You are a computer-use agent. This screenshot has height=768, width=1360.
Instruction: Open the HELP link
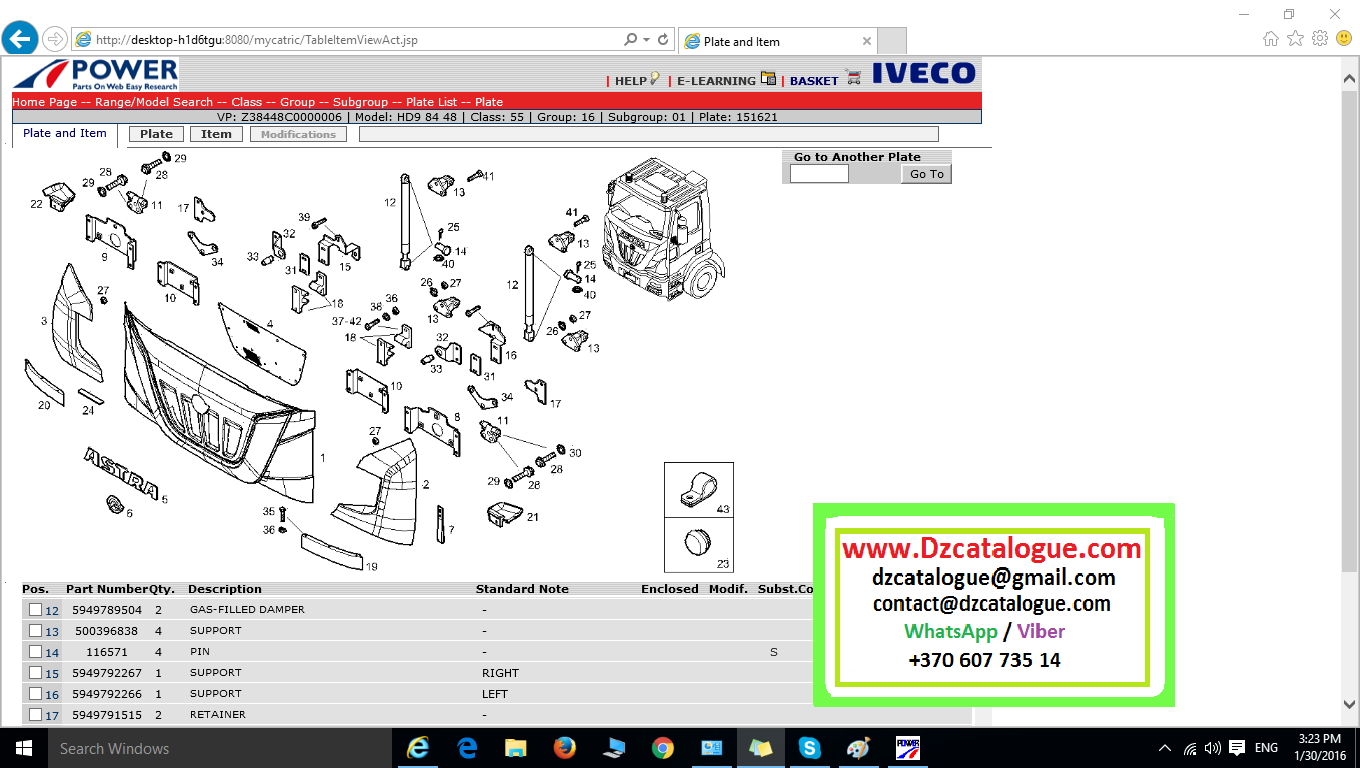pyautogui.click(x=631, y=81)
